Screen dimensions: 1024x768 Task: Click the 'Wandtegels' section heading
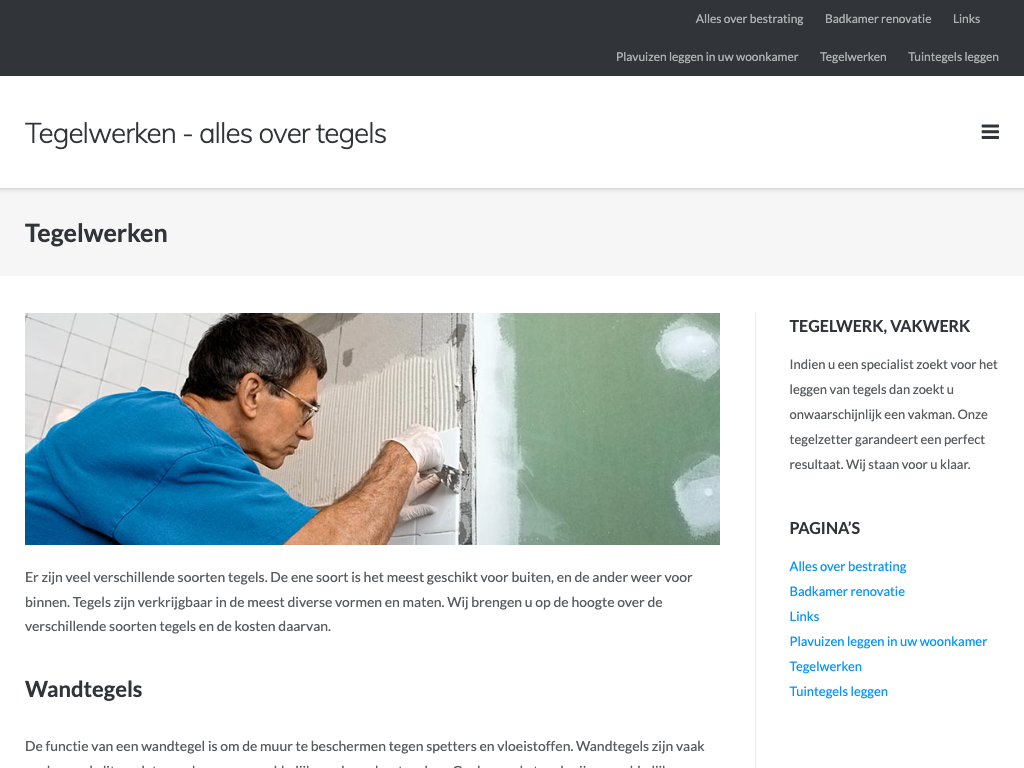[x=84, y=689]
